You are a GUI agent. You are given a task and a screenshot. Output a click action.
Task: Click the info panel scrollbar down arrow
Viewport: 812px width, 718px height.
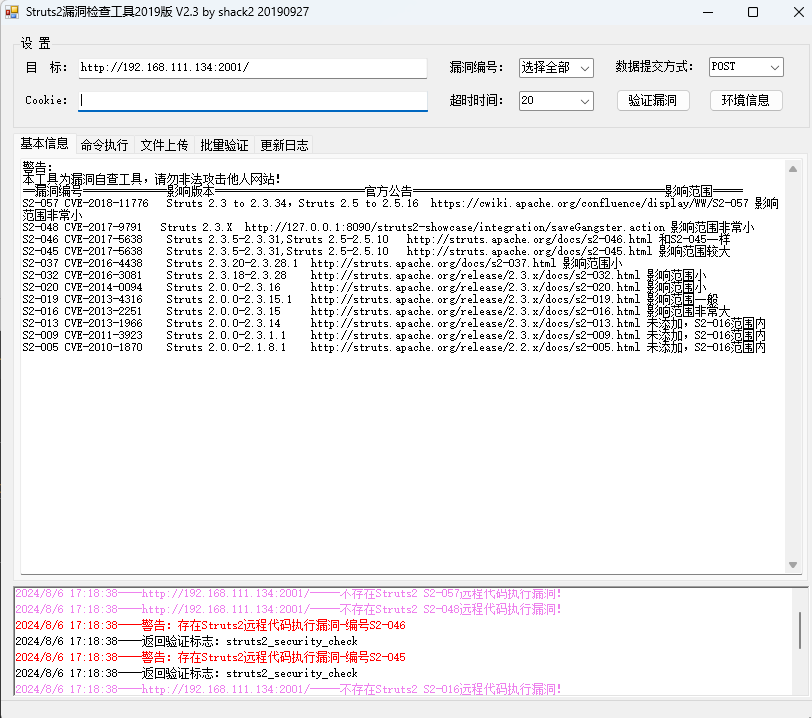(794, 565)
